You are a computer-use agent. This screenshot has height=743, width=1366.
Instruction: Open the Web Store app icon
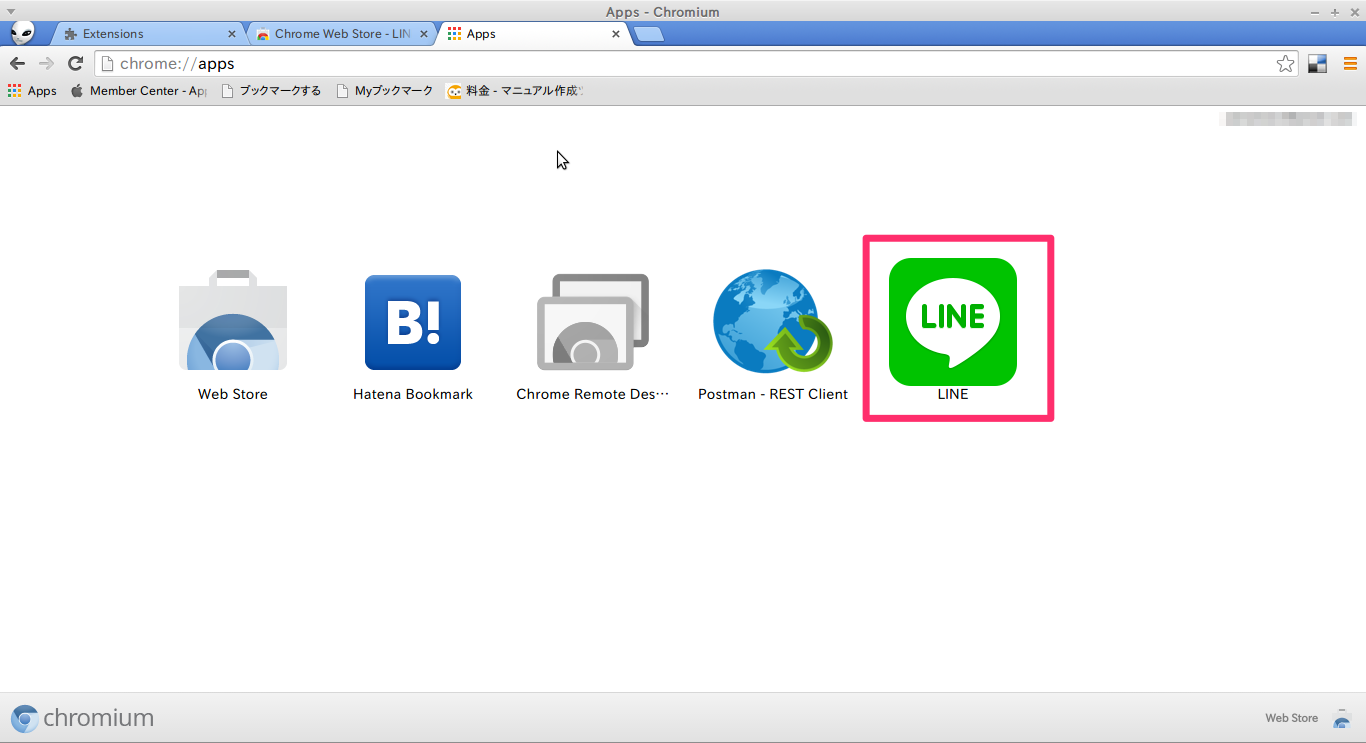tap(233, 321)
